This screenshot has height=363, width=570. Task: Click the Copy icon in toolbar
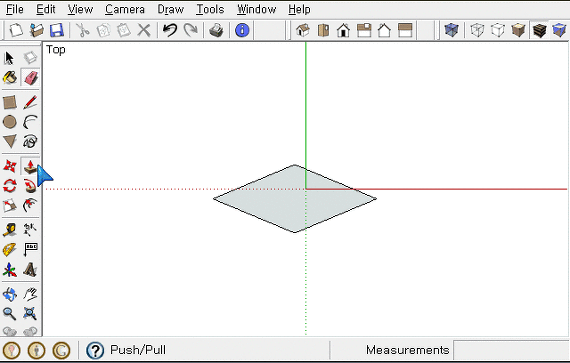pyautogui.click(x=104, y=30)
